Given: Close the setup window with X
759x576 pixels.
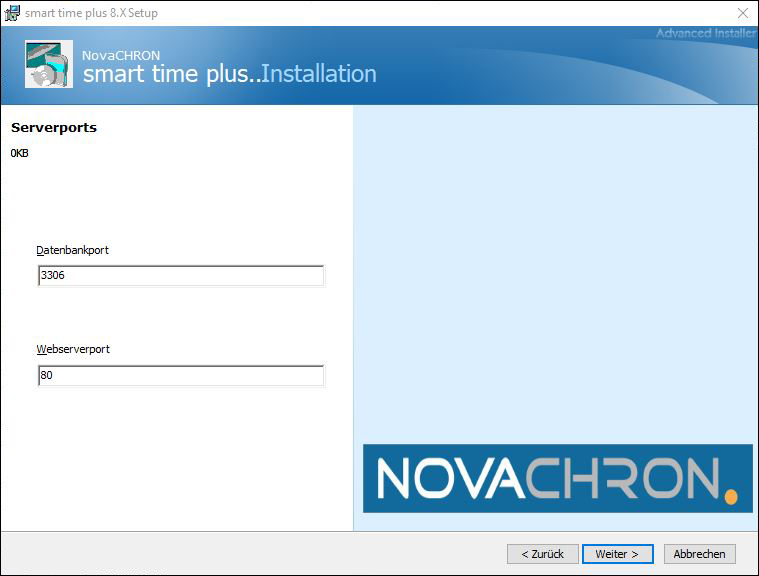Looking at the screenshot, I should [743, 13].
